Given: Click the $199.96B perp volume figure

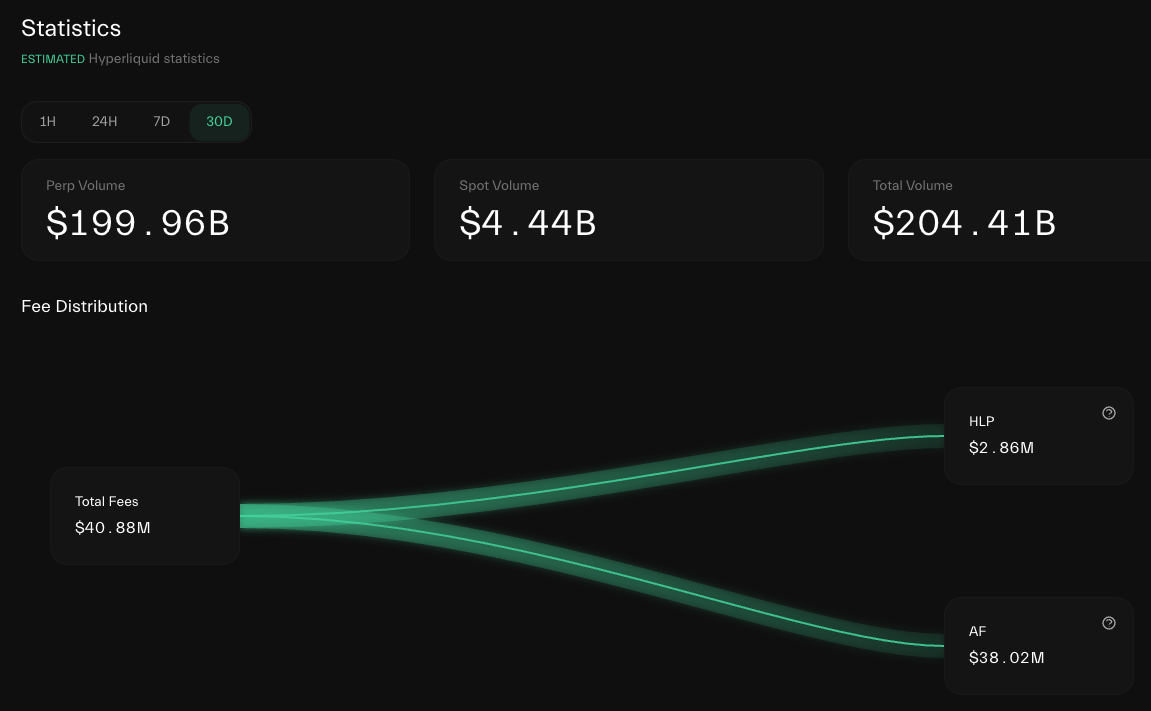Looking at the screenshot, I should [x=138, y=223].
